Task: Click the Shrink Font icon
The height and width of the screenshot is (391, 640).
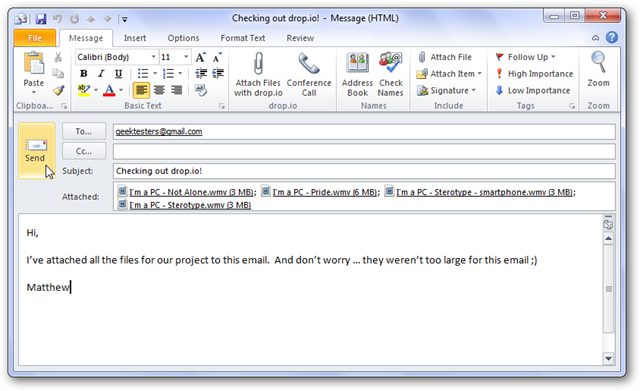Action: 218,57
